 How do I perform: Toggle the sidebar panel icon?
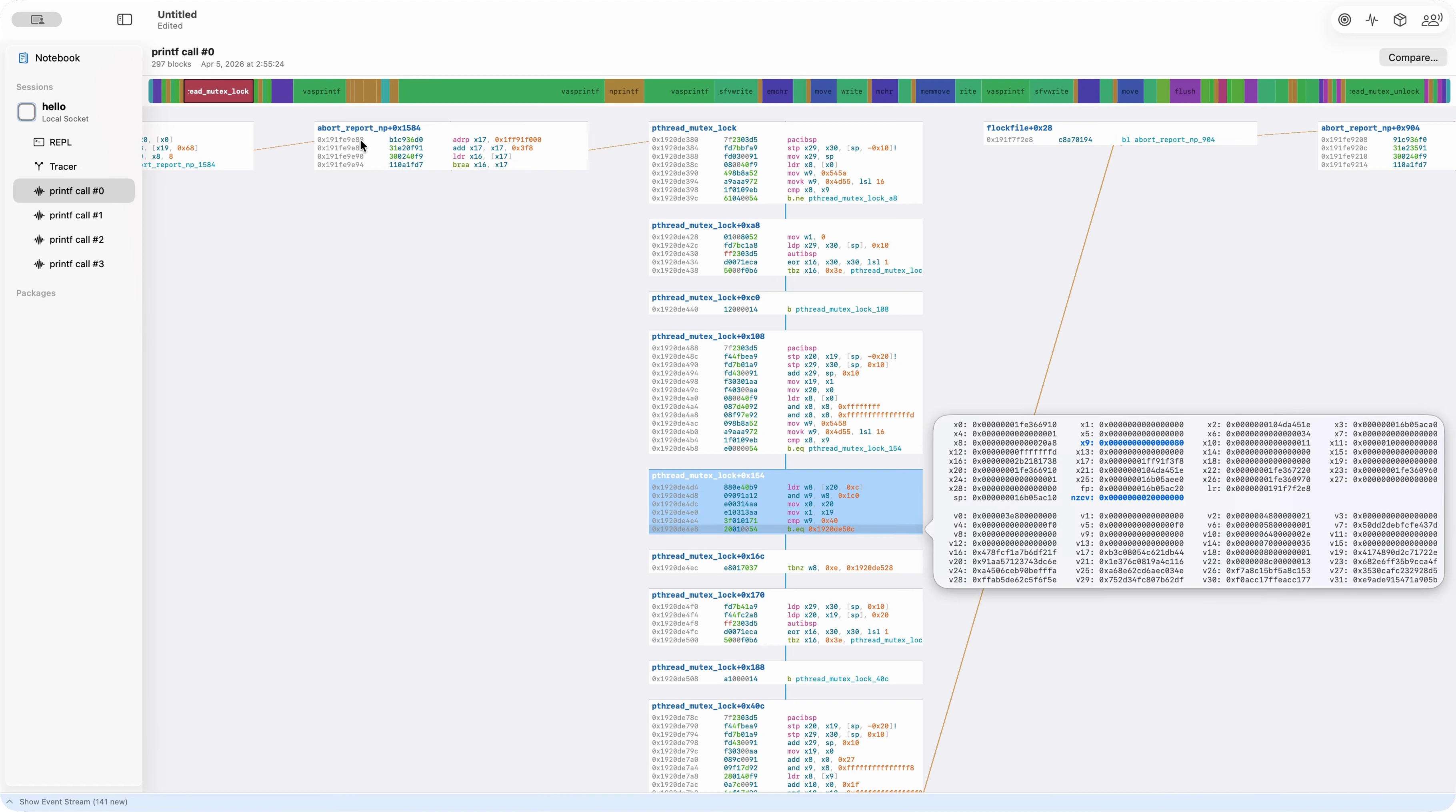point(124,20)
